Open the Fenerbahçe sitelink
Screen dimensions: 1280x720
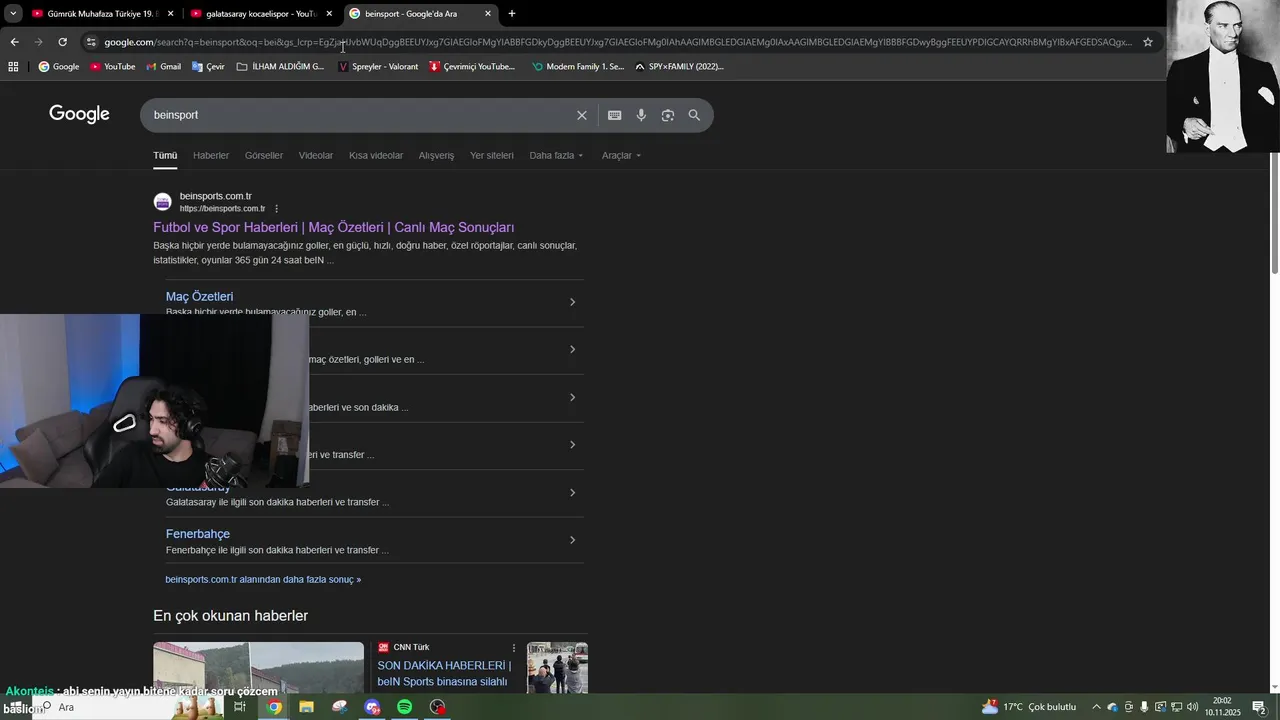click(198, 534)
